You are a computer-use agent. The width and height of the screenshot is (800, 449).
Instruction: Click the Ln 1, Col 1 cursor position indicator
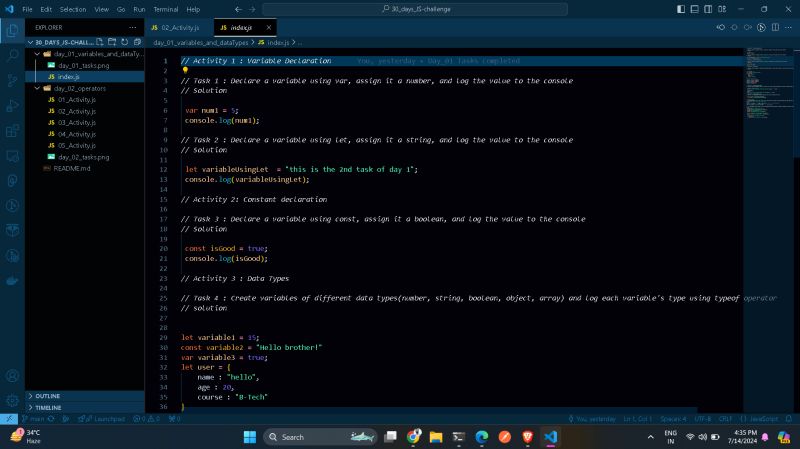coord(637,419)
